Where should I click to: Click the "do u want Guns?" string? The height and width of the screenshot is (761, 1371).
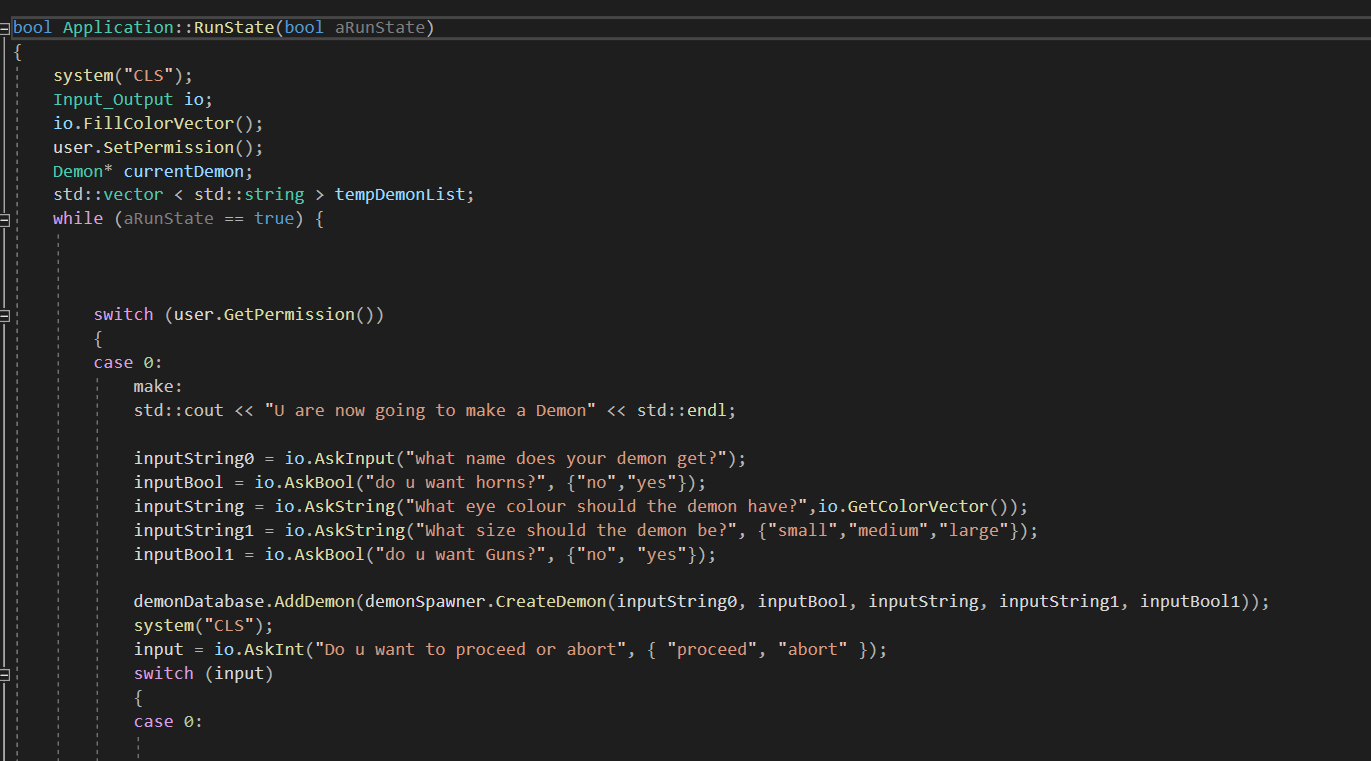click(x=460, y=554)
